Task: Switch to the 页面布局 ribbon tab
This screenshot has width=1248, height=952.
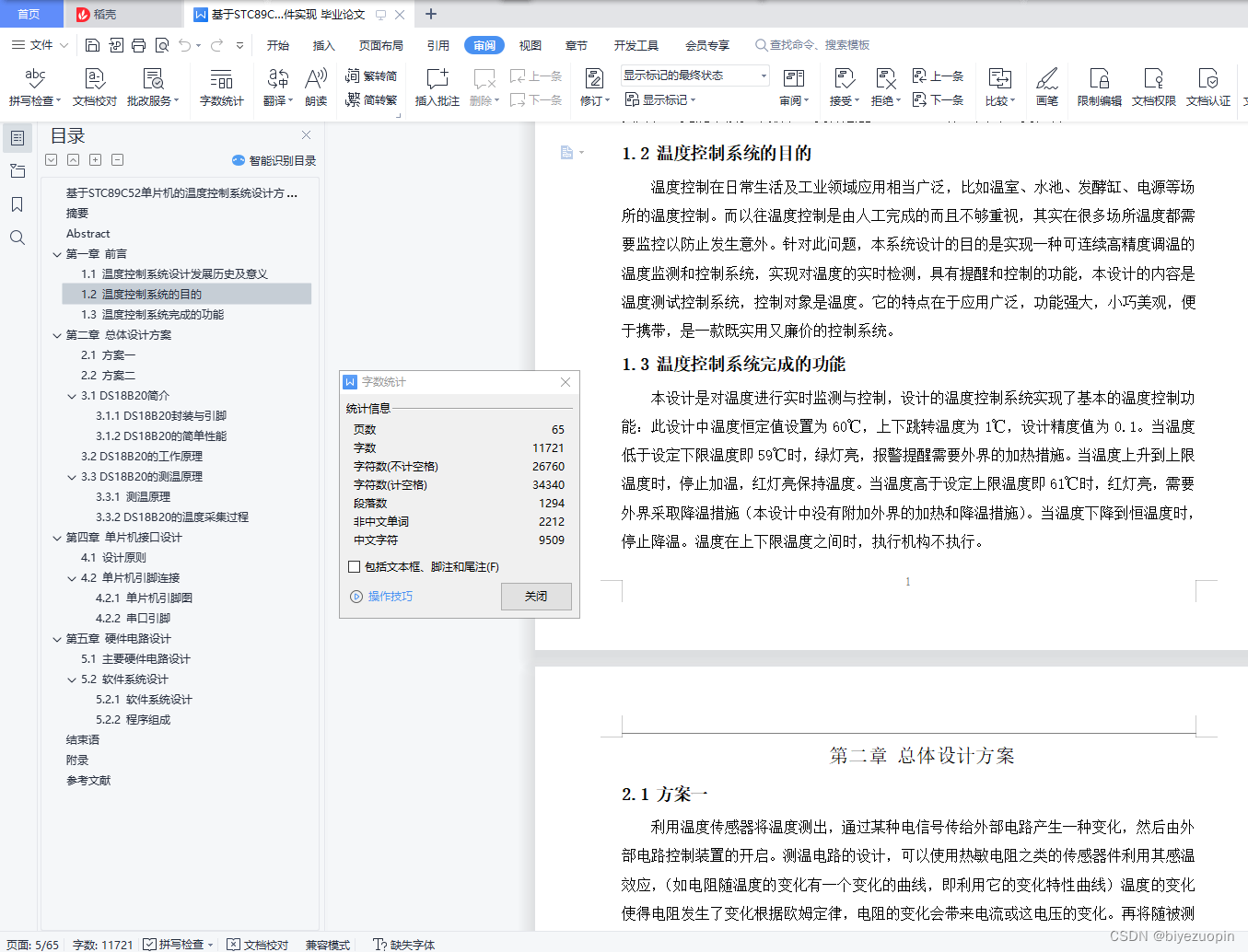Action: (381, 45)
